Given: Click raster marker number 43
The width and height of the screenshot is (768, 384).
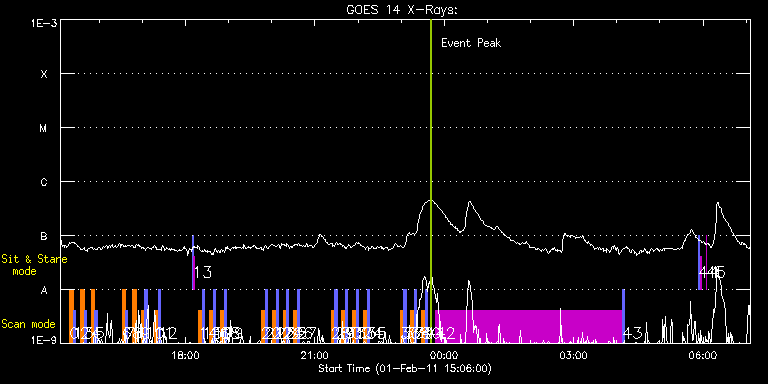Looking at the screenshot, I should point(632,334).
